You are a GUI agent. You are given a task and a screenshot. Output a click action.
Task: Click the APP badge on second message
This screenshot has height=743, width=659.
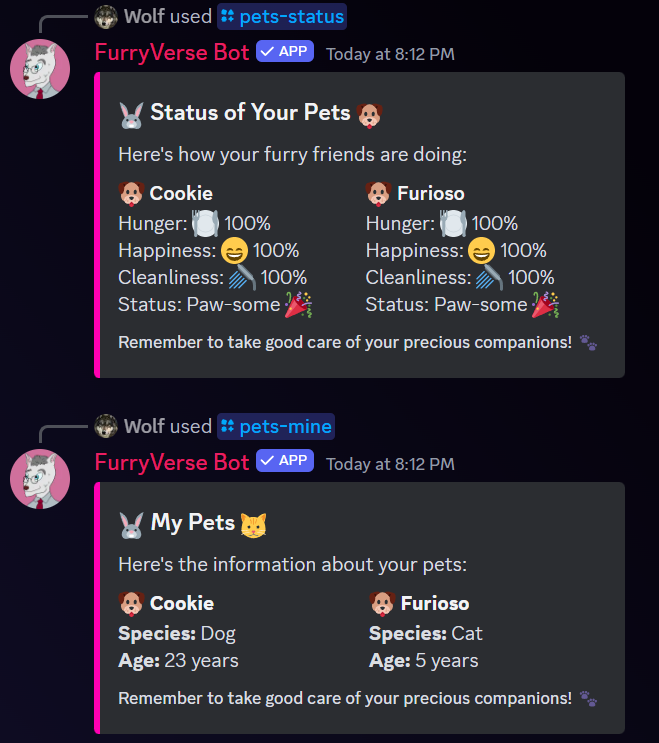[285, 461]
